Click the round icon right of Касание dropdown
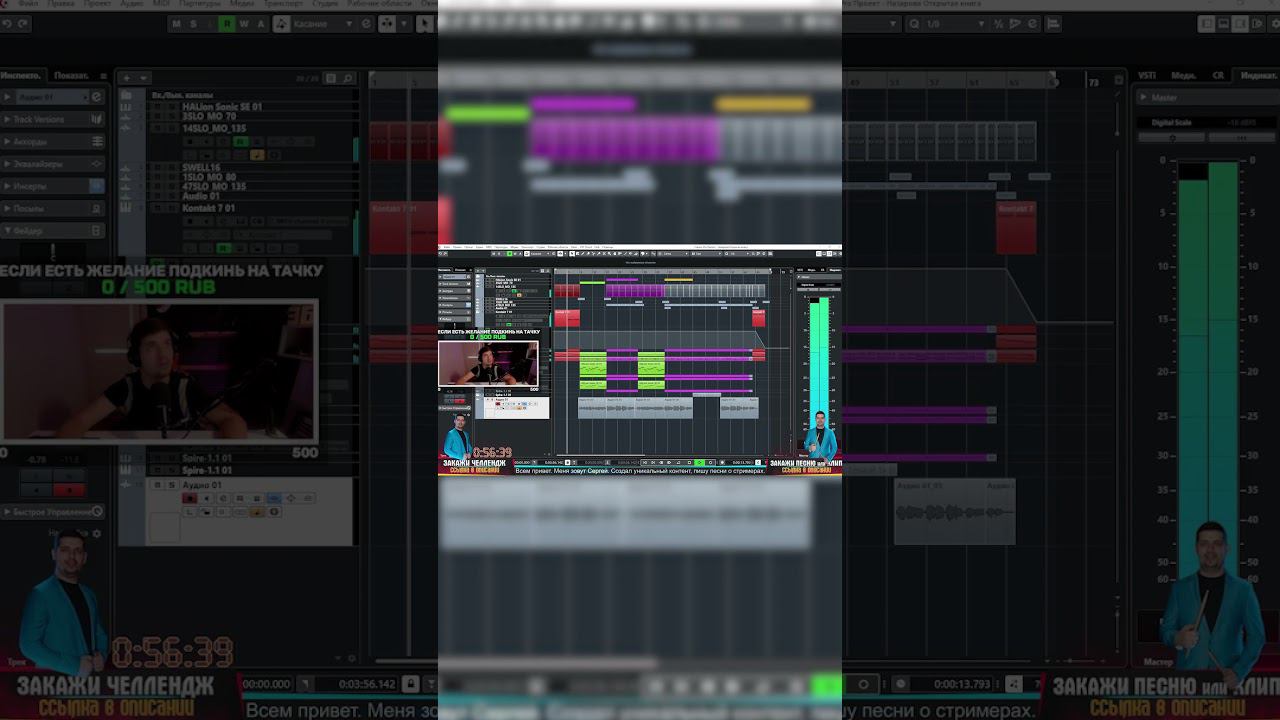Viewport: 1280px width, 720px height. (x=366, y=24)
